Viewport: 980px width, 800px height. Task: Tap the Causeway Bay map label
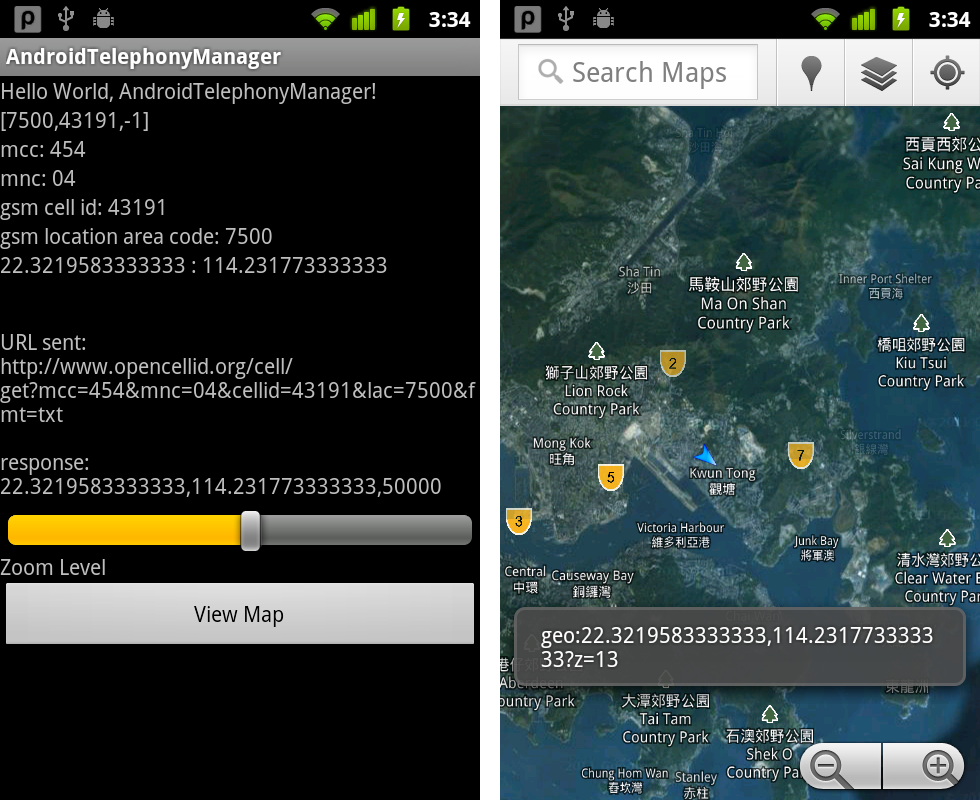tap(592, 582)
